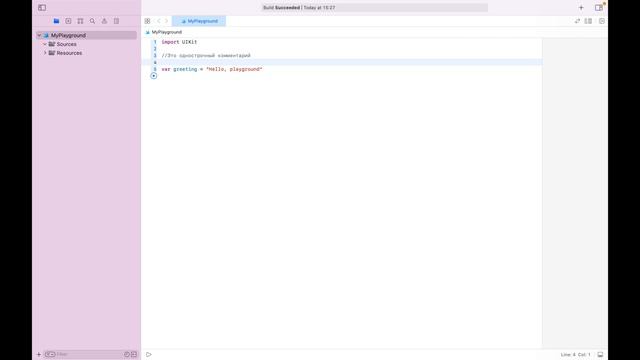Select MyPlayground in project navigator

click(87, 36)
